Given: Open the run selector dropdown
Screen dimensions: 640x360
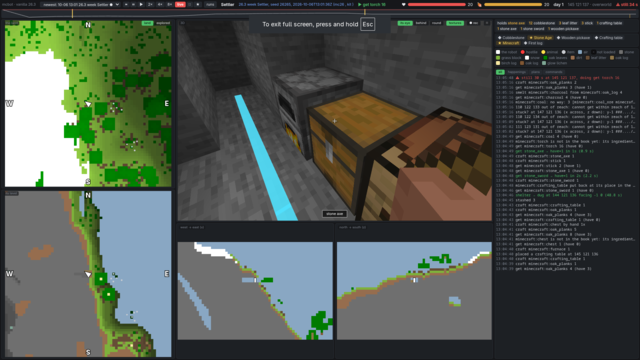Looking at the screenshot, I should tap(80, 4).
